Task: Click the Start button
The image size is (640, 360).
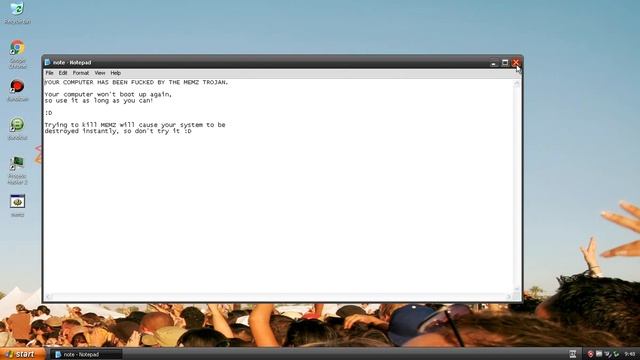Action: pos(21,354)
